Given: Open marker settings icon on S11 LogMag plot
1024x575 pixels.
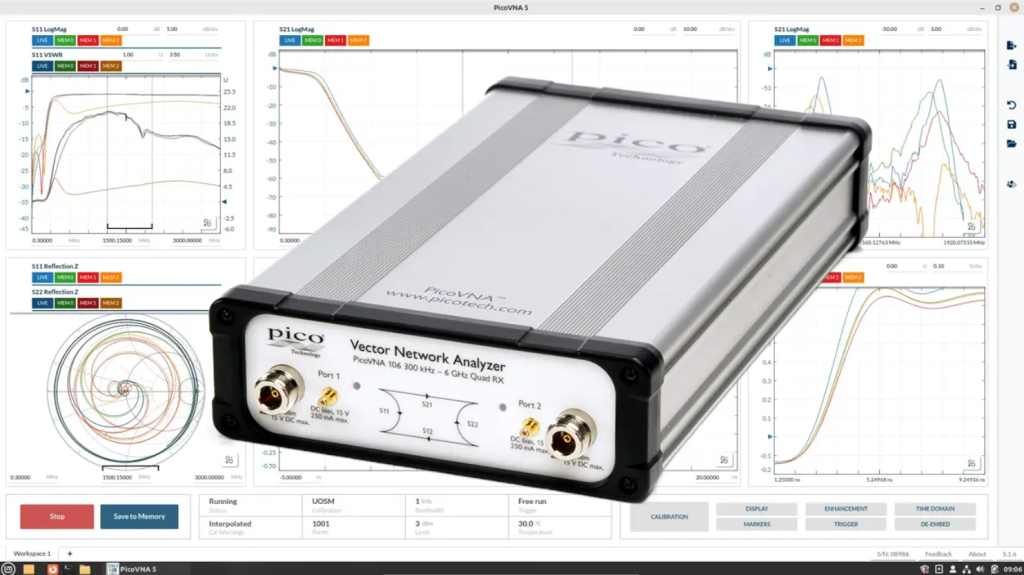Looking at the screenshot, I should click(x=207, y=223).
